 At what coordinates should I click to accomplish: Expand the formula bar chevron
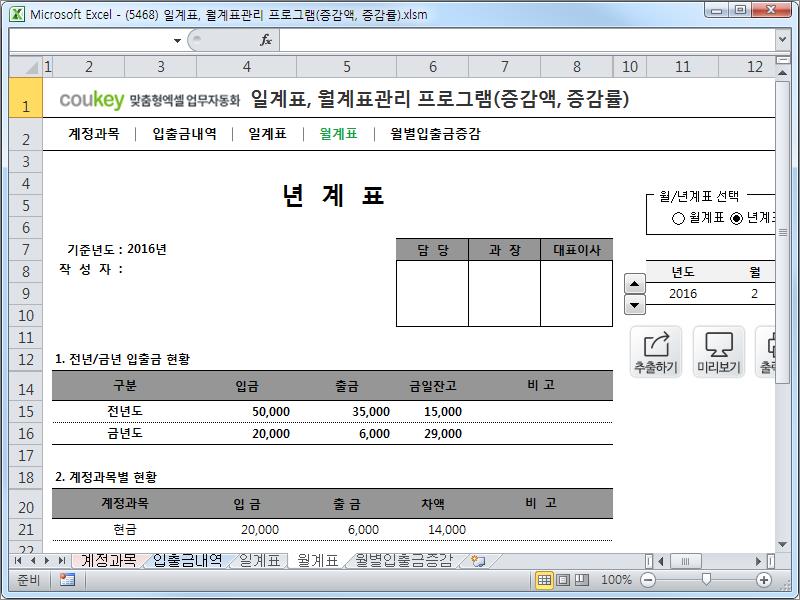(783, 39)
